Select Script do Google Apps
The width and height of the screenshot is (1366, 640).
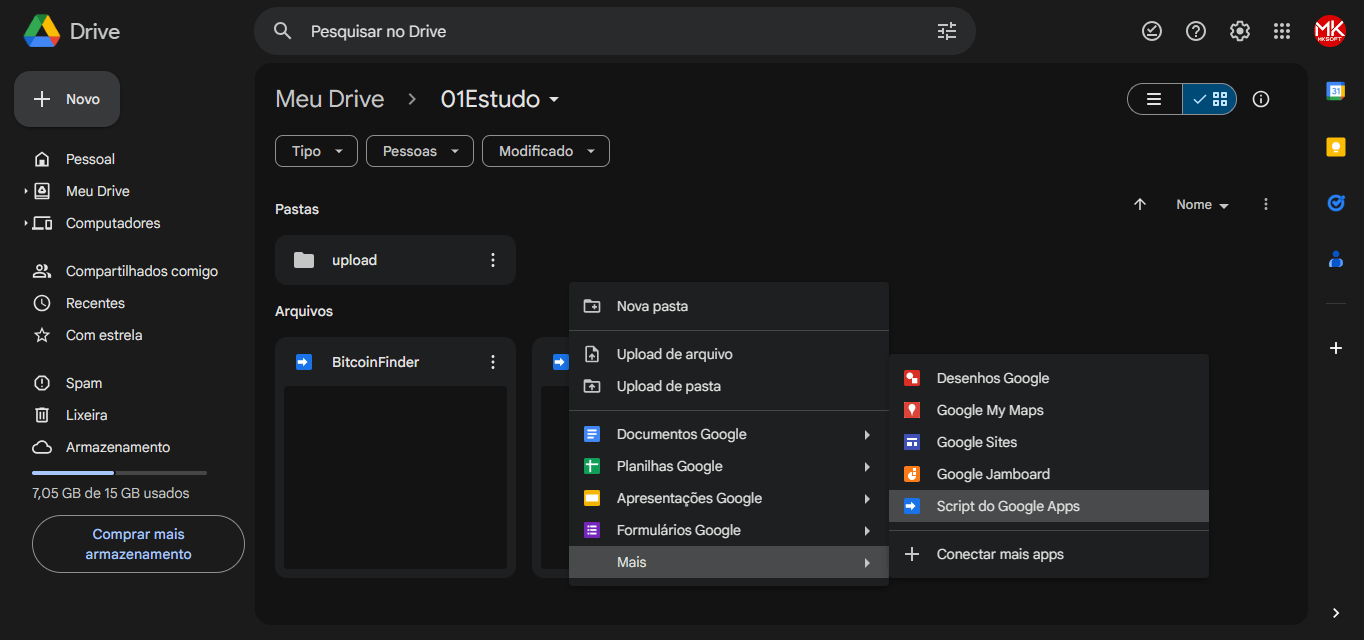1008,506
